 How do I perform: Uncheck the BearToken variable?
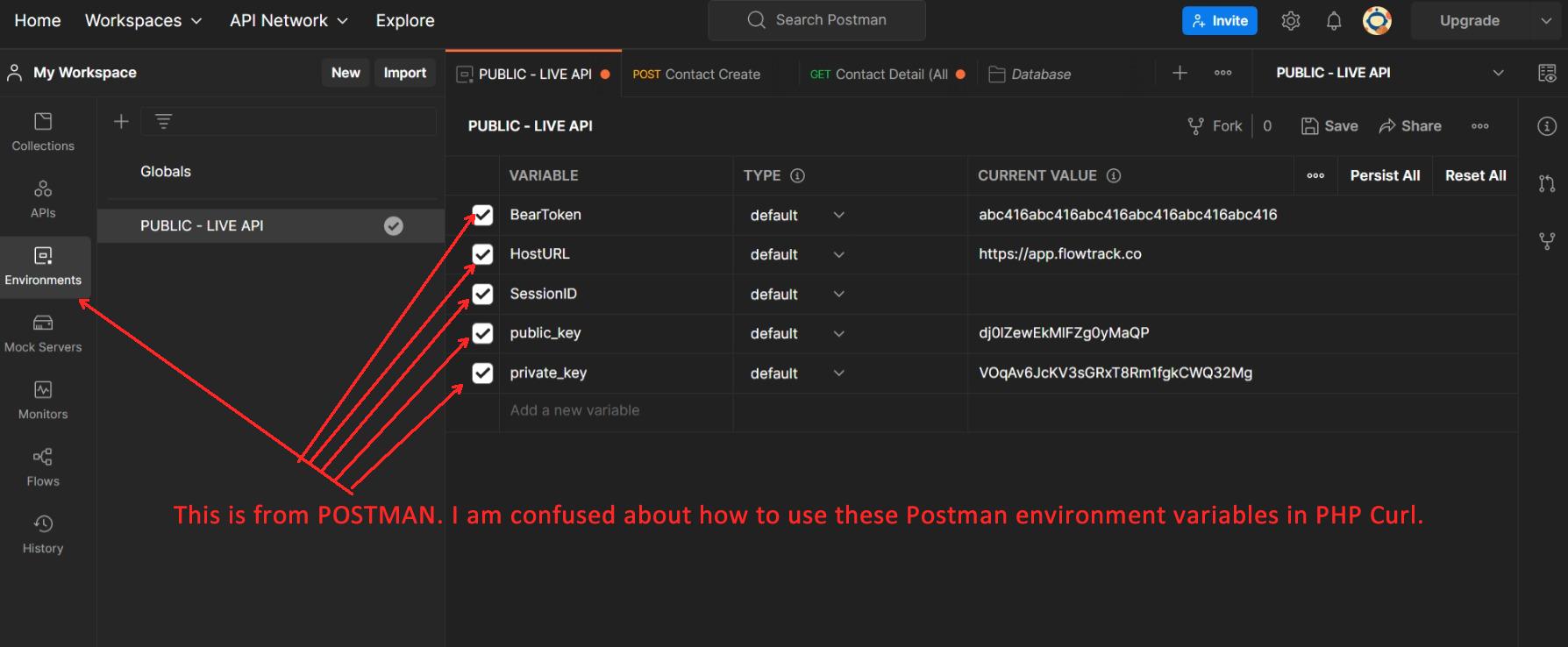(x=483, y=215)
